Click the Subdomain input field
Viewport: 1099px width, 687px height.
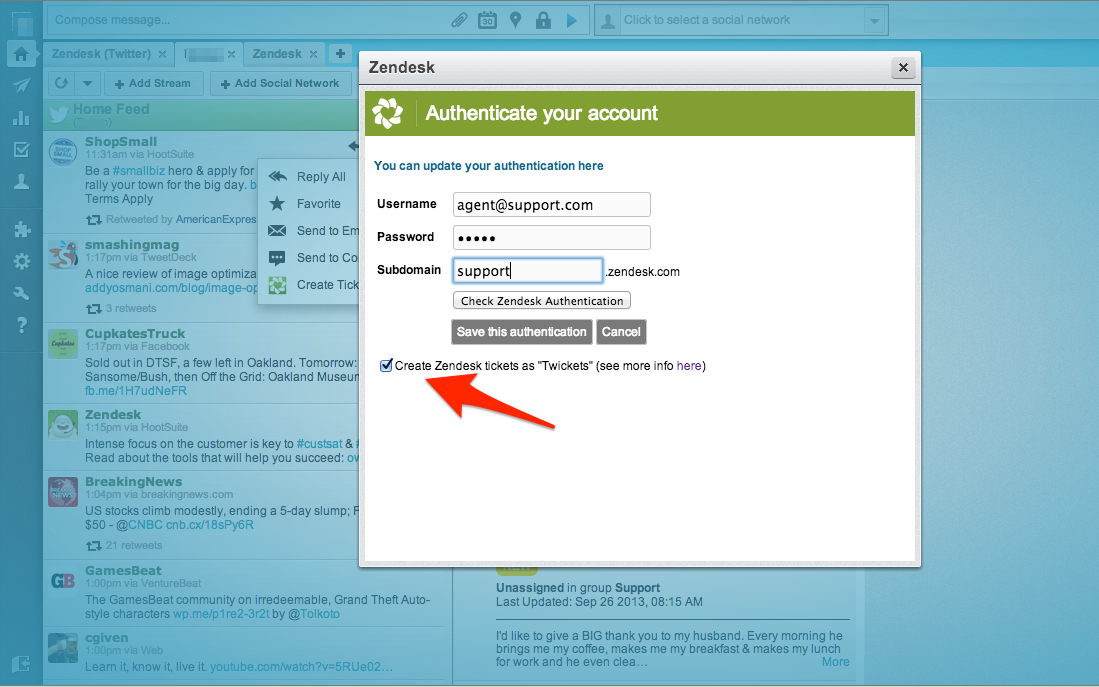click(x=528, y=271)
